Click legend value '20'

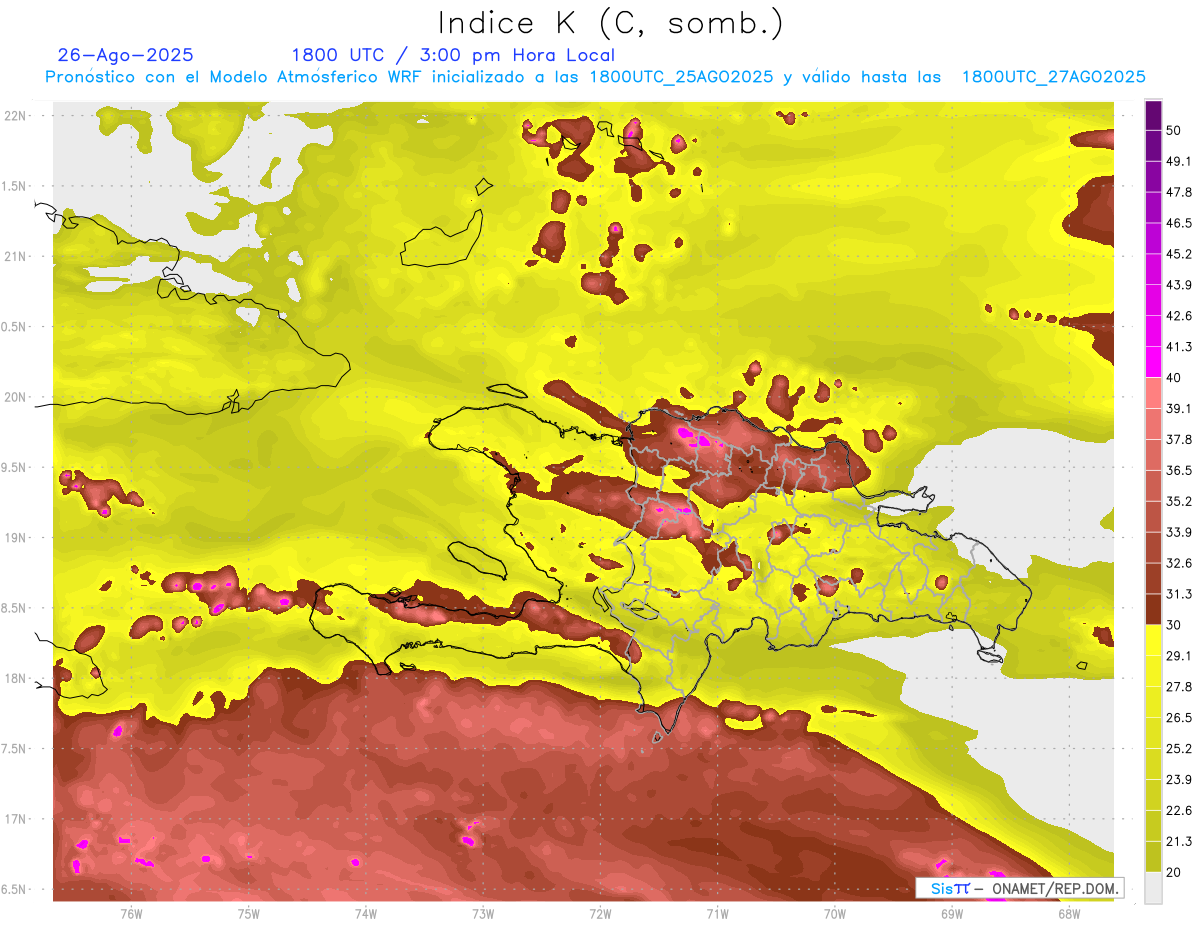coord(1173,873)
